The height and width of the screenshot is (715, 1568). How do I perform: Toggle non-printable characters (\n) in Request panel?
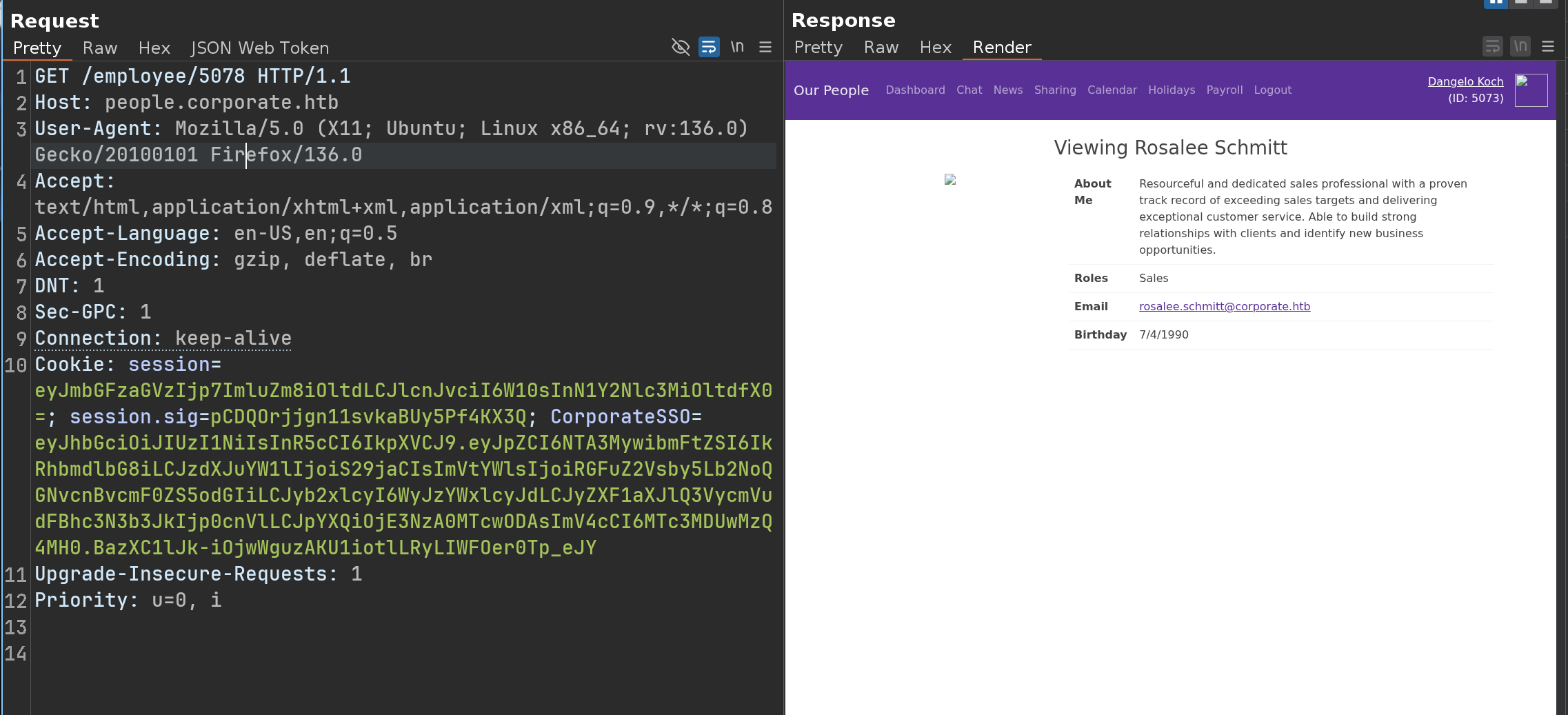click(737, 47)
